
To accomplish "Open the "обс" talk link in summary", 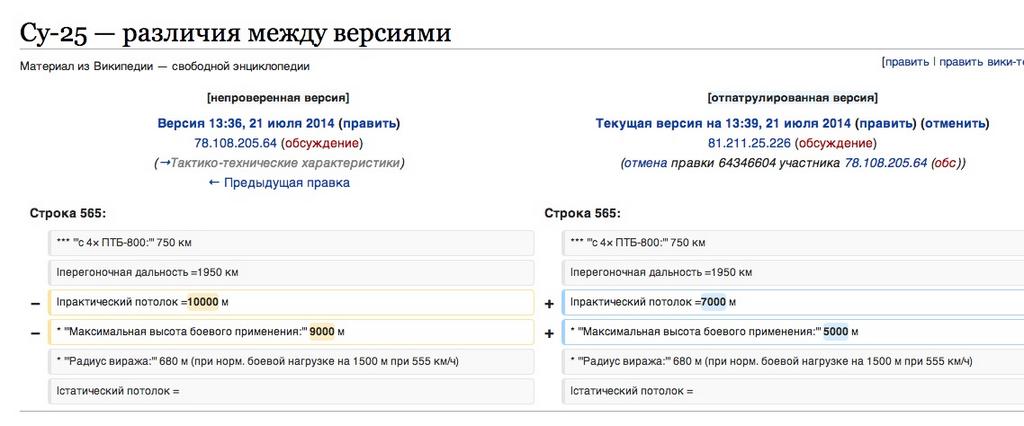I will pos(943,163).
